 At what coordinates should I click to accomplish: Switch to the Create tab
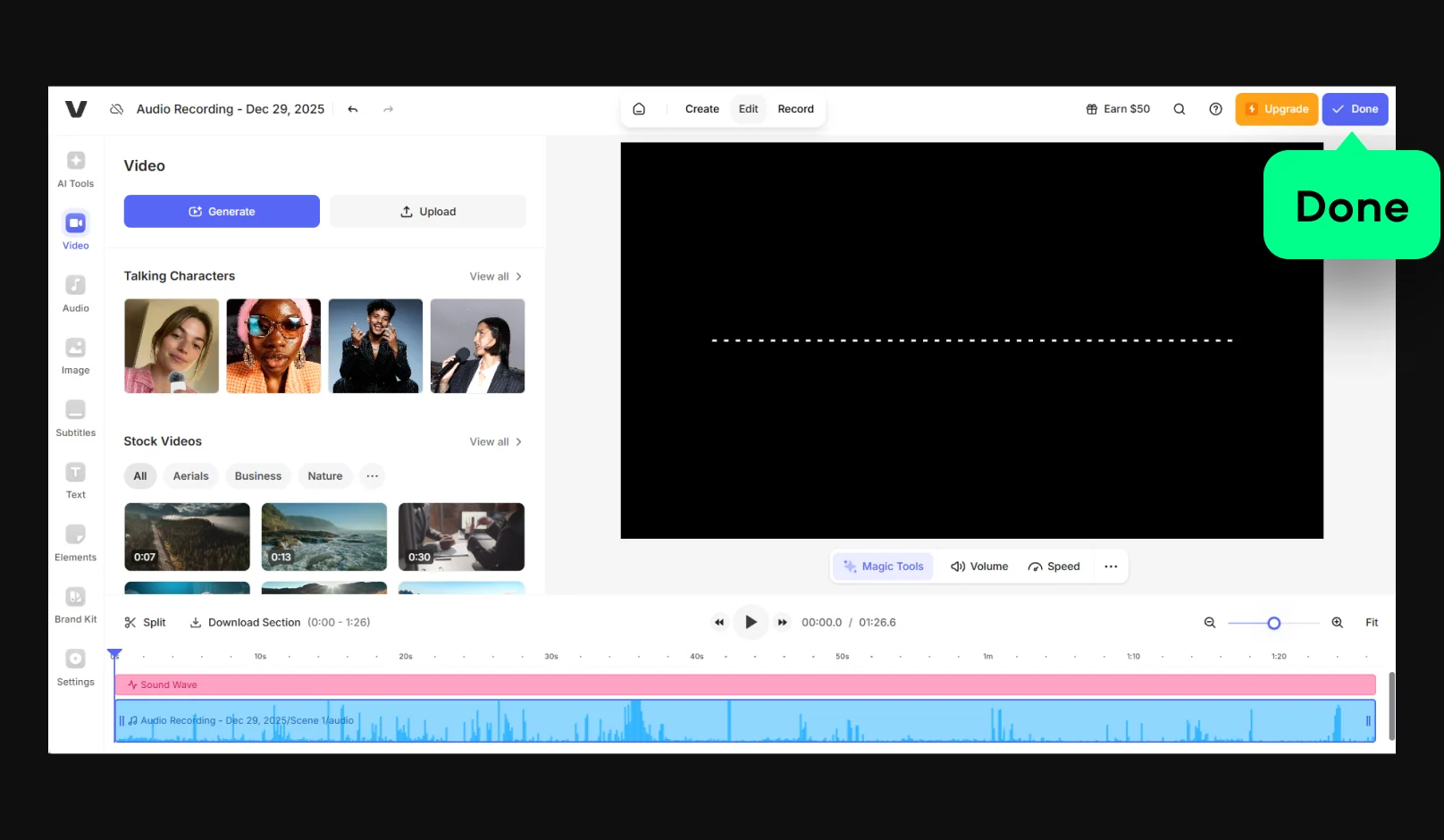click(x=701, y=109)
